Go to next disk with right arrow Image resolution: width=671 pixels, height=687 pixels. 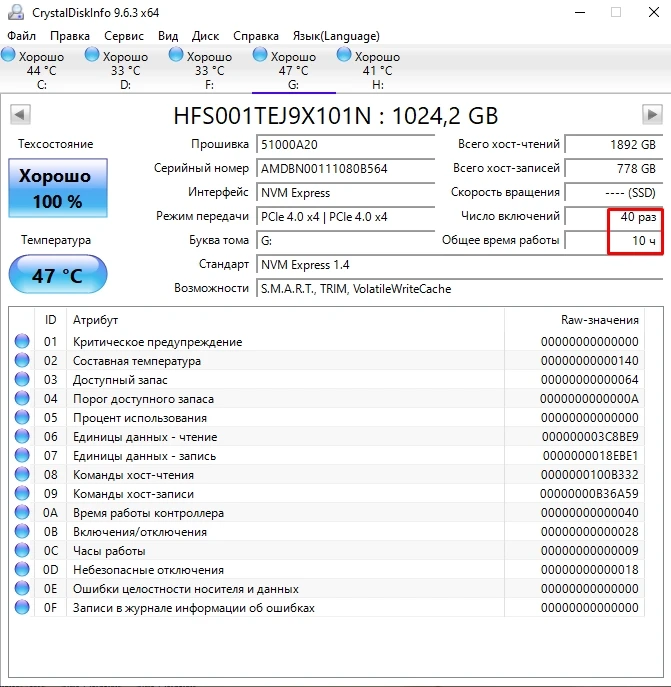652,115
